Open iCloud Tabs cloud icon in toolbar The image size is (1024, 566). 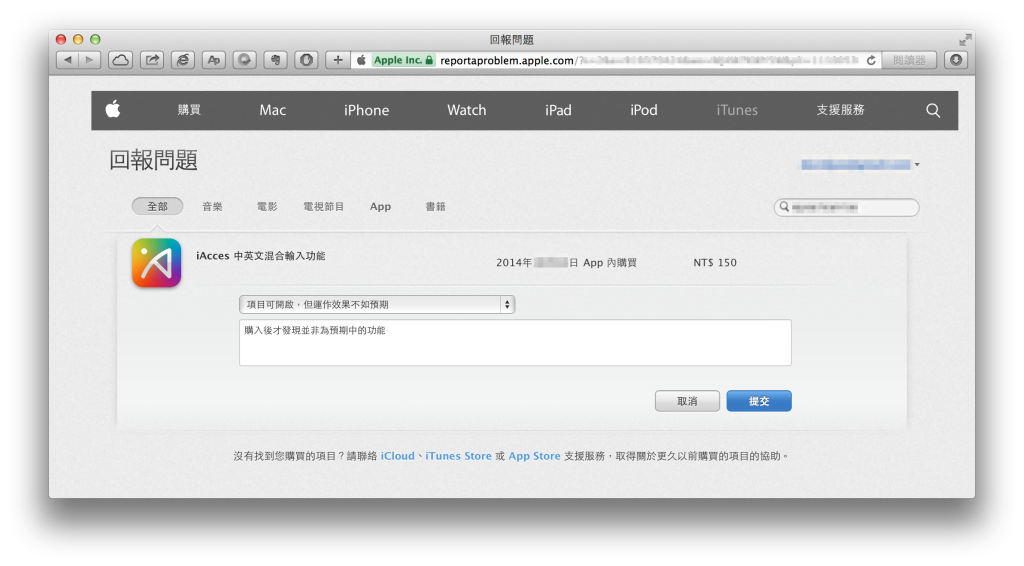pyautogui.click(x=120, y=60)
